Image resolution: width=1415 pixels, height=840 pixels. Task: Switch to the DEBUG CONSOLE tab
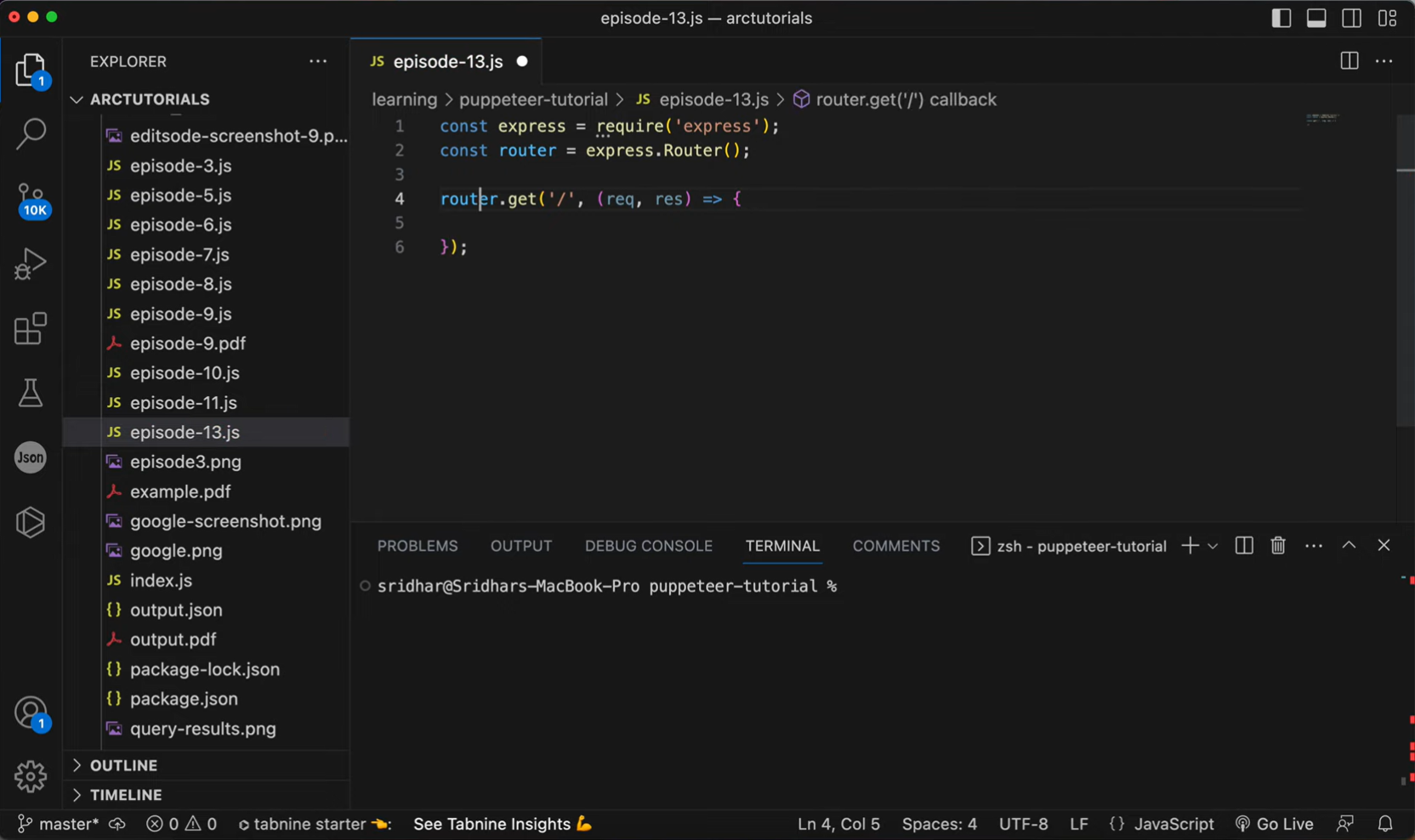point(648,546)
